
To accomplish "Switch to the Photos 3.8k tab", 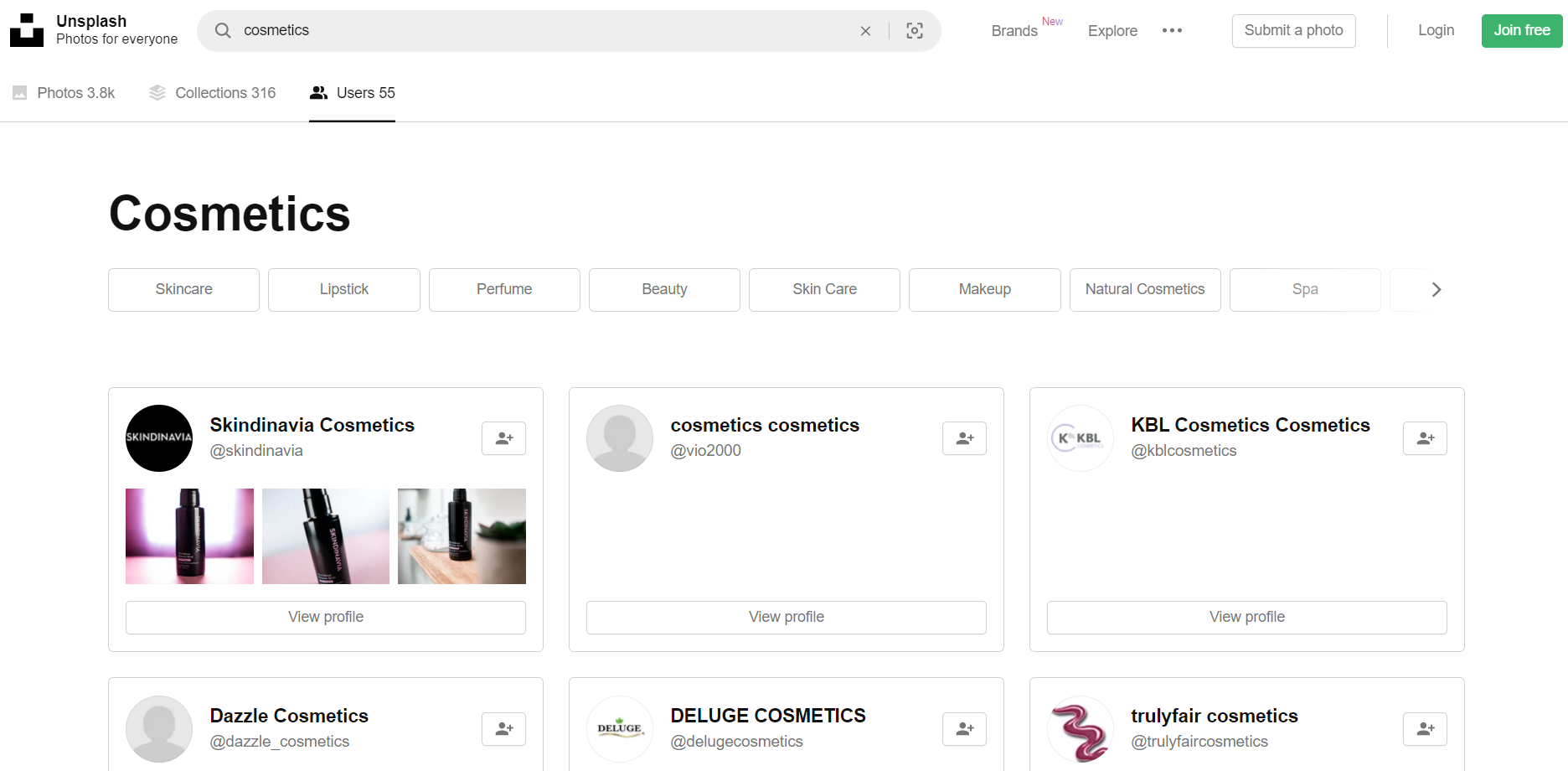I will pos(64,93).
